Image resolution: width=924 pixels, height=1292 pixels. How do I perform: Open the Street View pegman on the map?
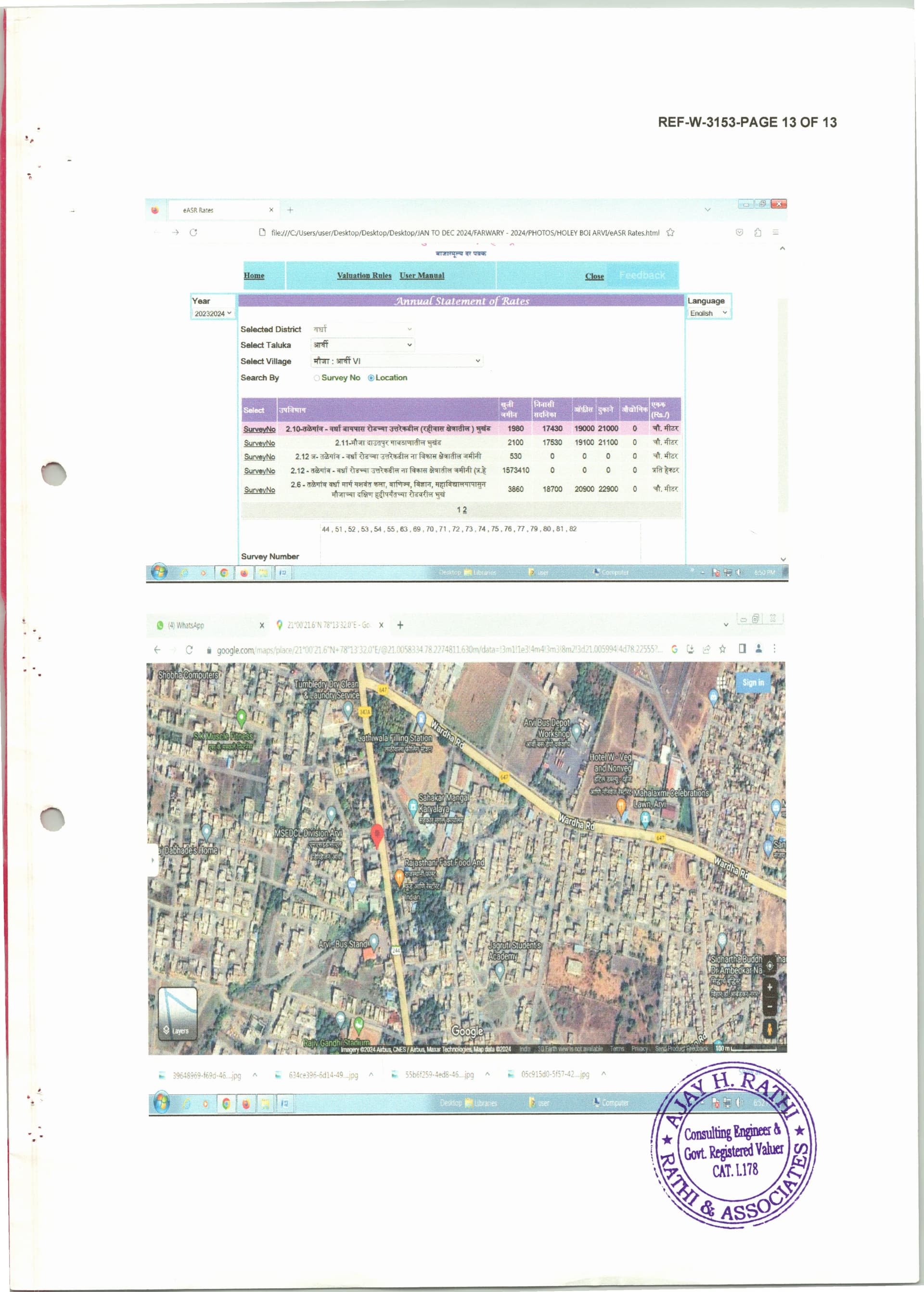pyautogui.click(x=769, y=1029)
